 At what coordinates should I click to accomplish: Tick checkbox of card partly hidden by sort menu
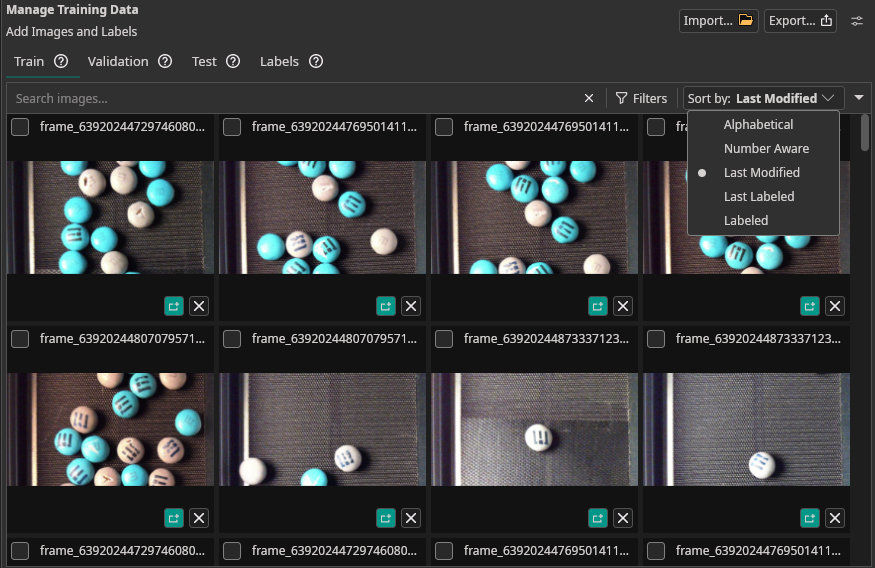656,127
